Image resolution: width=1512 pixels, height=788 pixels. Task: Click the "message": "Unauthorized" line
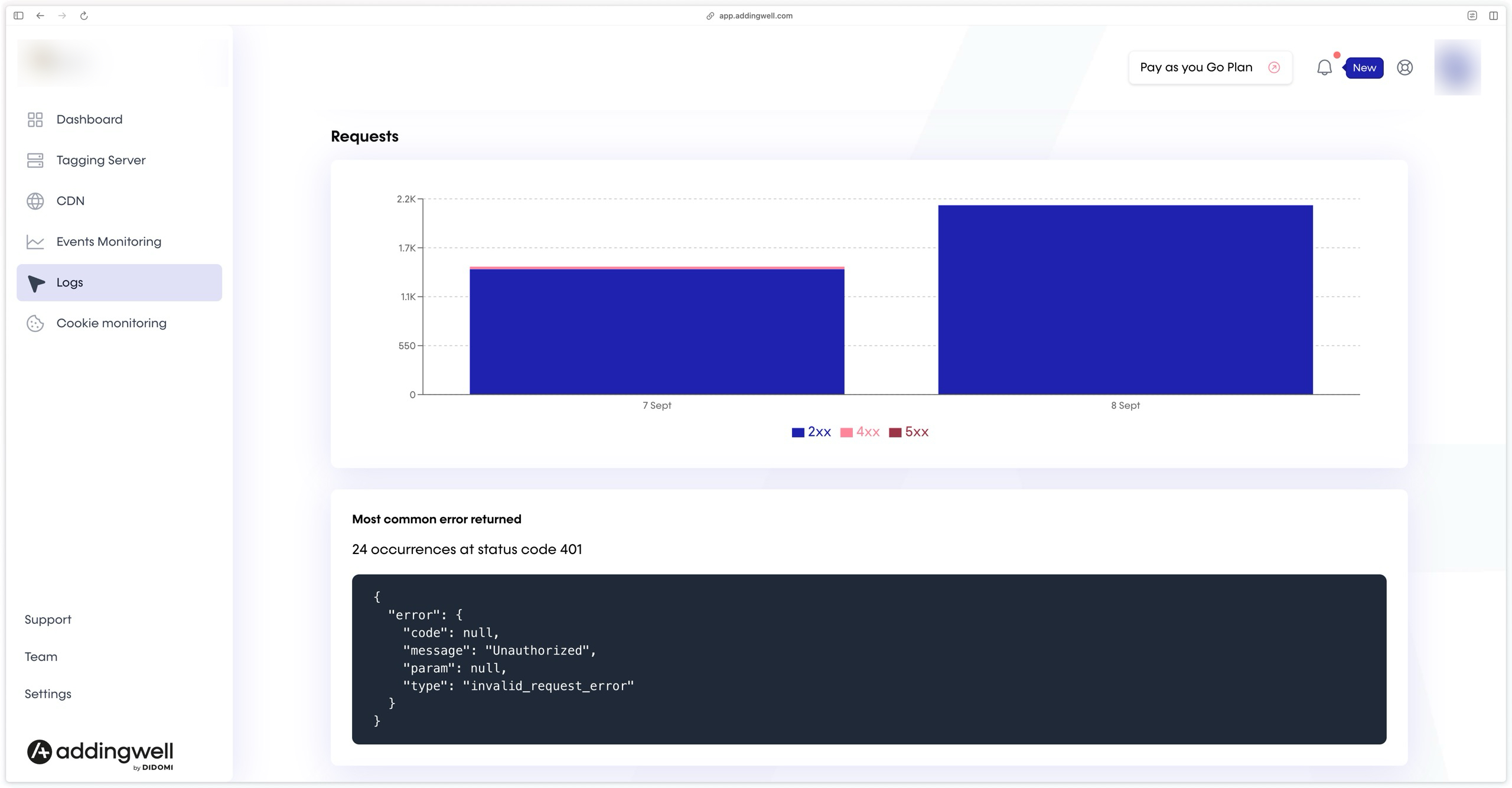coord(500,650)
